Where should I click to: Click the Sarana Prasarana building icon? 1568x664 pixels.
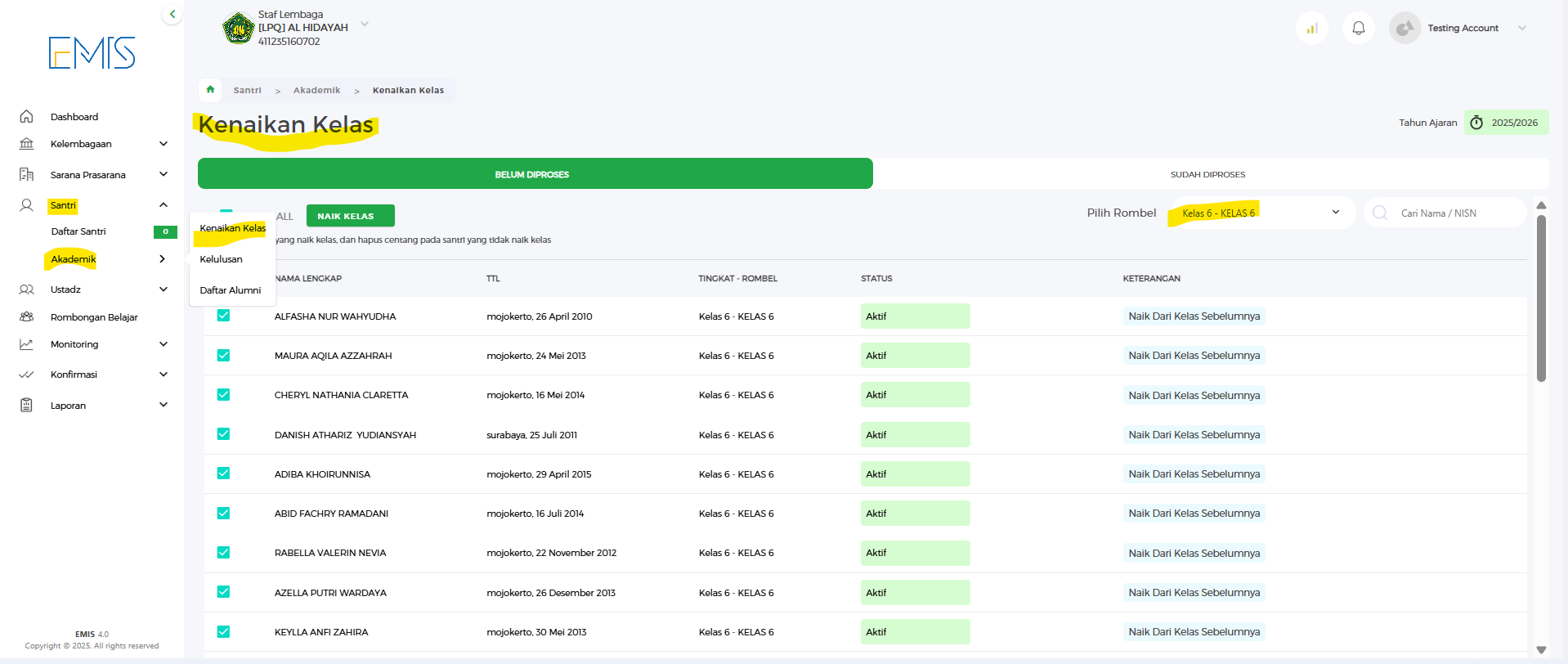26,174
